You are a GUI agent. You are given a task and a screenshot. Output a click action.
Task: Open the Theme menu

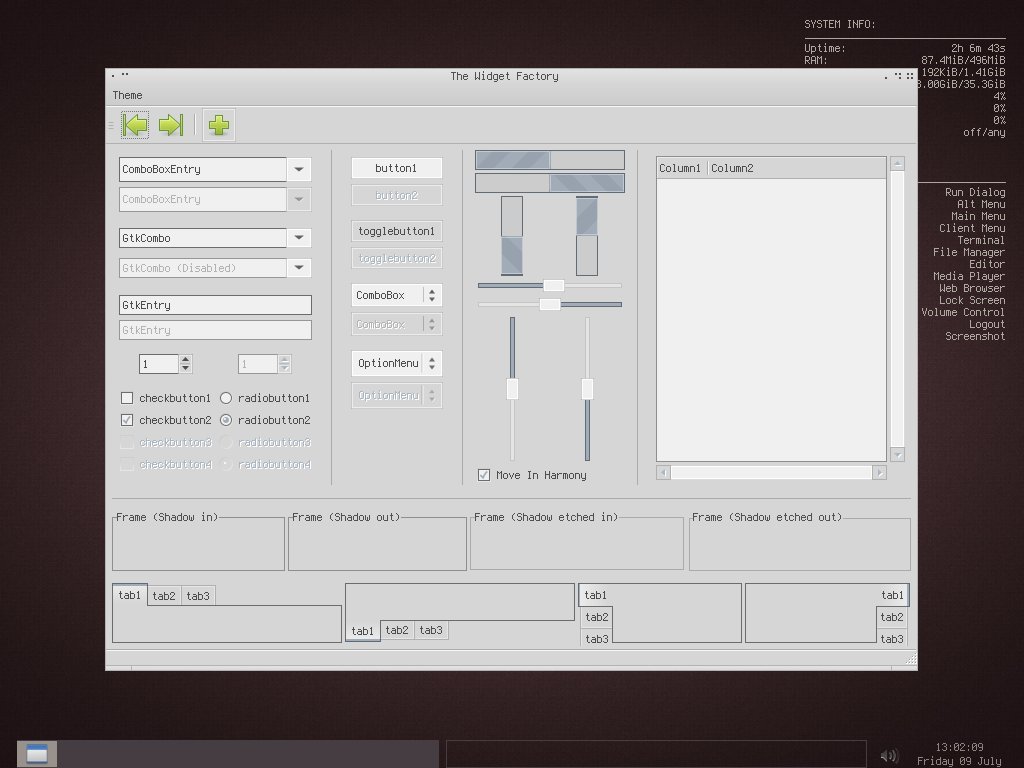pos(127,95)
